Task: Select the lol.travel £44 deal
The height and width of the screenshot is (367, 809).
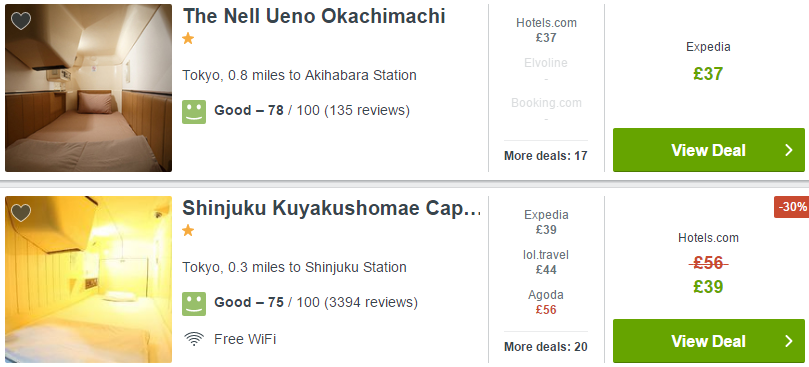Action: coord(546,262)
